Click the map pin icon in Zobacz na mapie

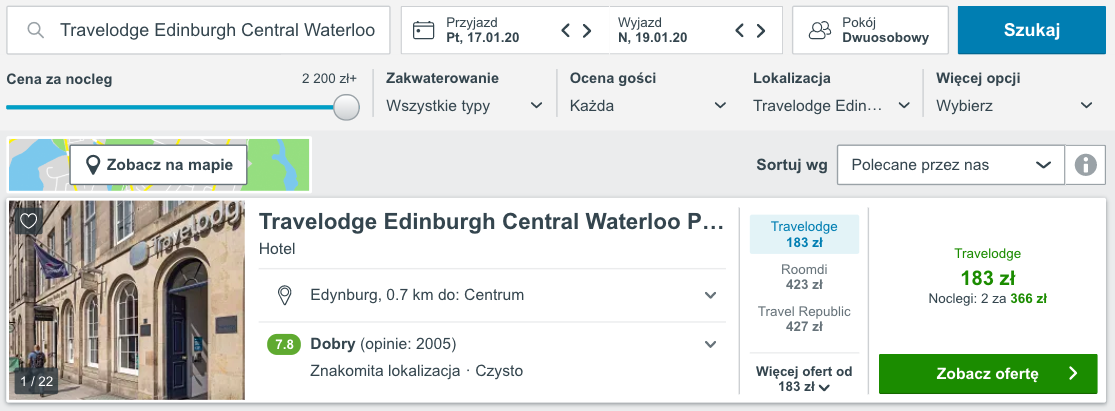click(x=92, y=166)
